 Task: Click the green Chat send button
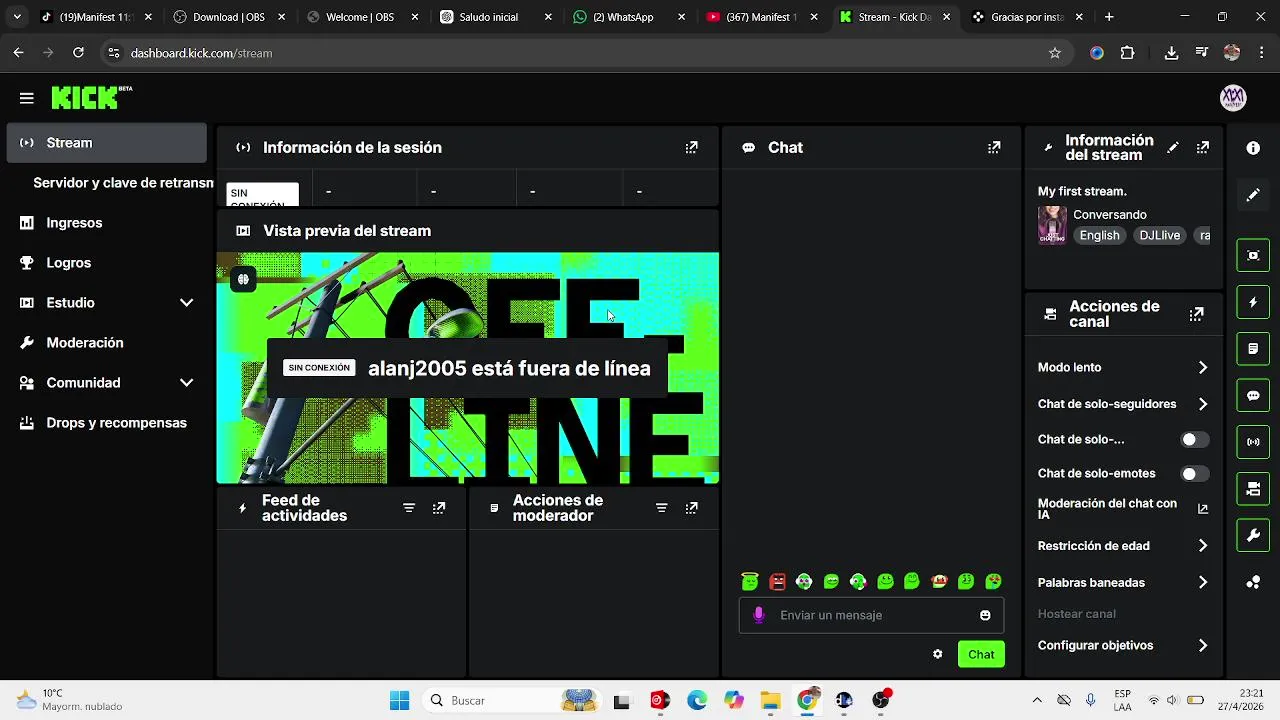point(981,654)
